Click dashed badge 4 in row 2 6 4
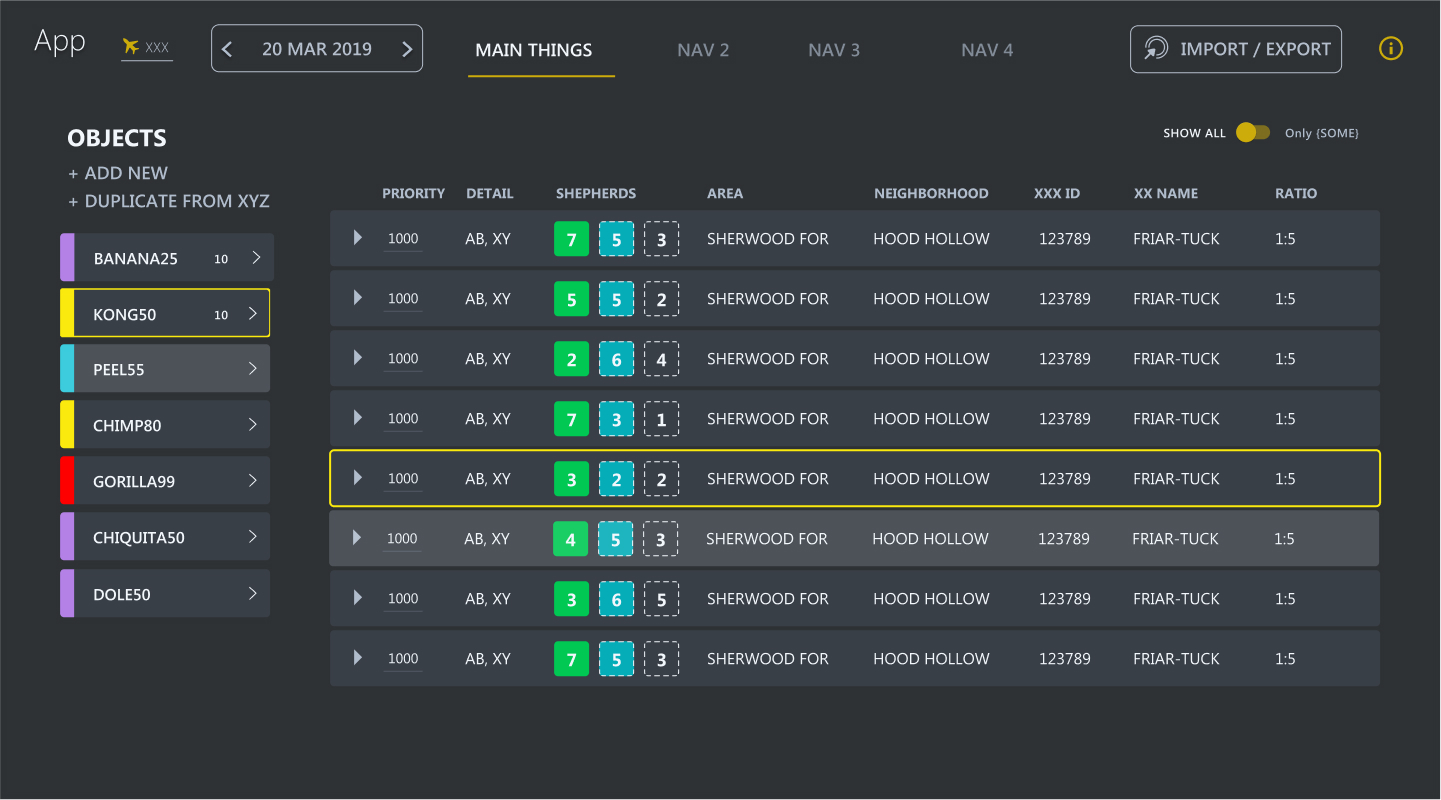This screenshot has height=800, width=1441. tap(661, 359)
